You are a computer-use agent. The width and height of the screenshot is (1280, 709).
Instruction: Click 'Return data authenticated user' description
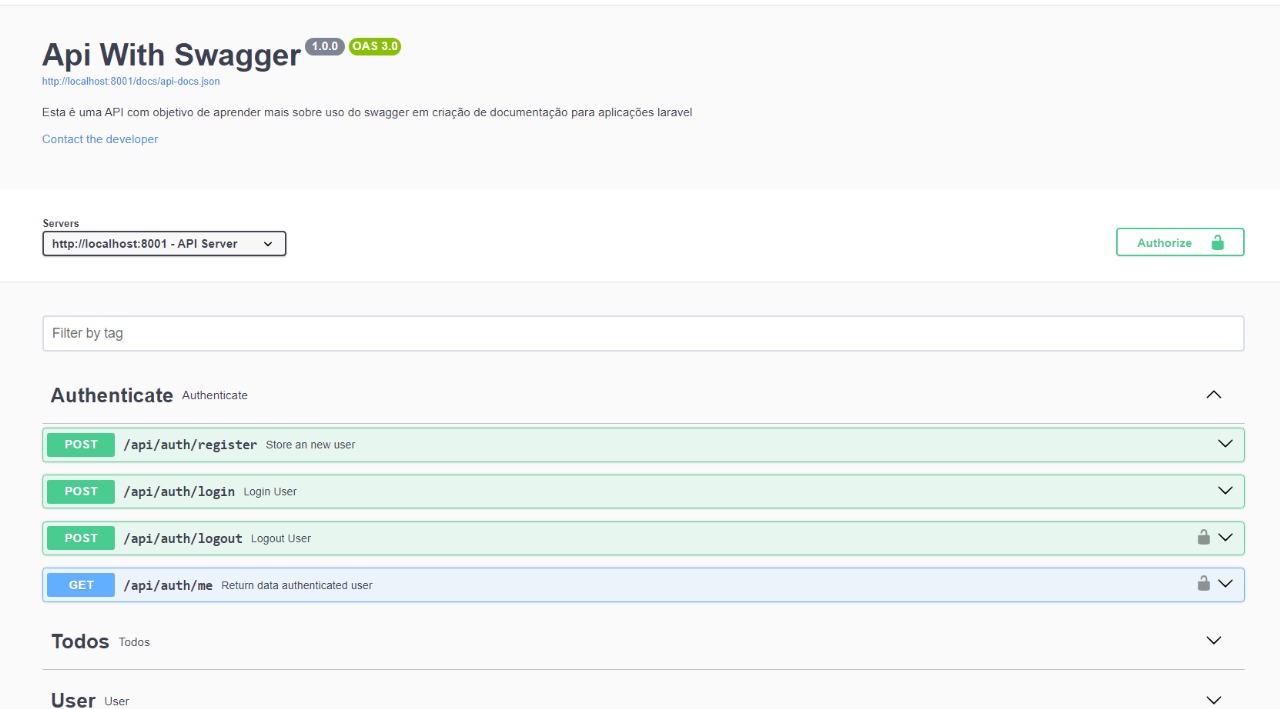[297, 585]
